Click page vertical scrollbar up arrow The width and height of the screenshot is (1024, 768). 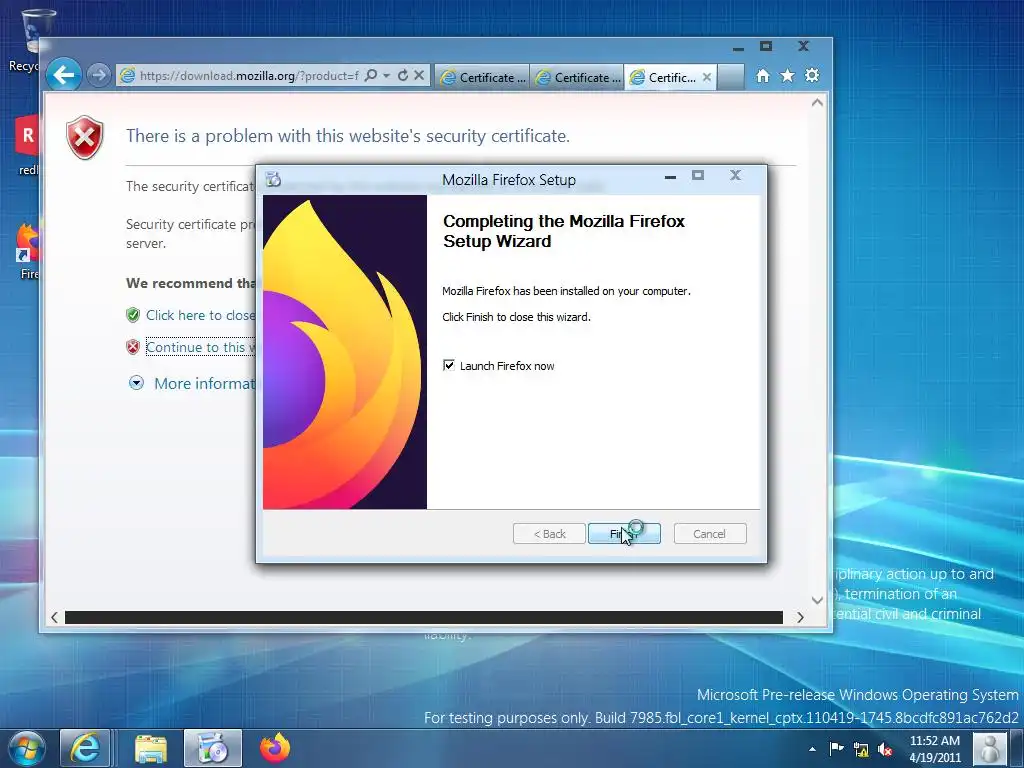(817, 103)
